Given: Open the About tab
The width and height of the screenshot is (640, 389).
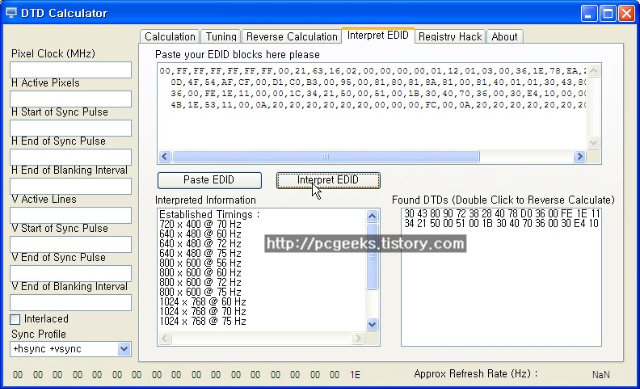Looking at the screenshot, I should (x=504, y=36).
